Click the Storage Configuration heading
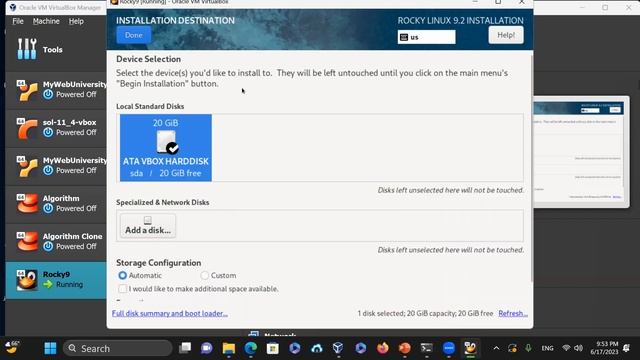Image resolution: width=640 pixels, height=360 pixels. click(x=158, y=263)
